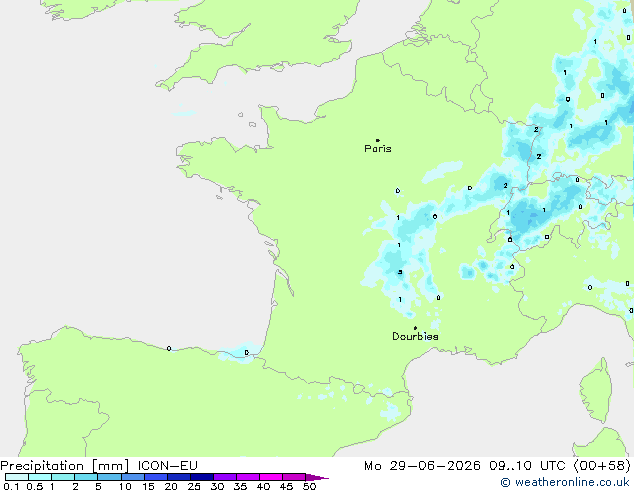Click the legend value '35'
The width and height of the screenshot is (634, 490).
pos(240,486)
